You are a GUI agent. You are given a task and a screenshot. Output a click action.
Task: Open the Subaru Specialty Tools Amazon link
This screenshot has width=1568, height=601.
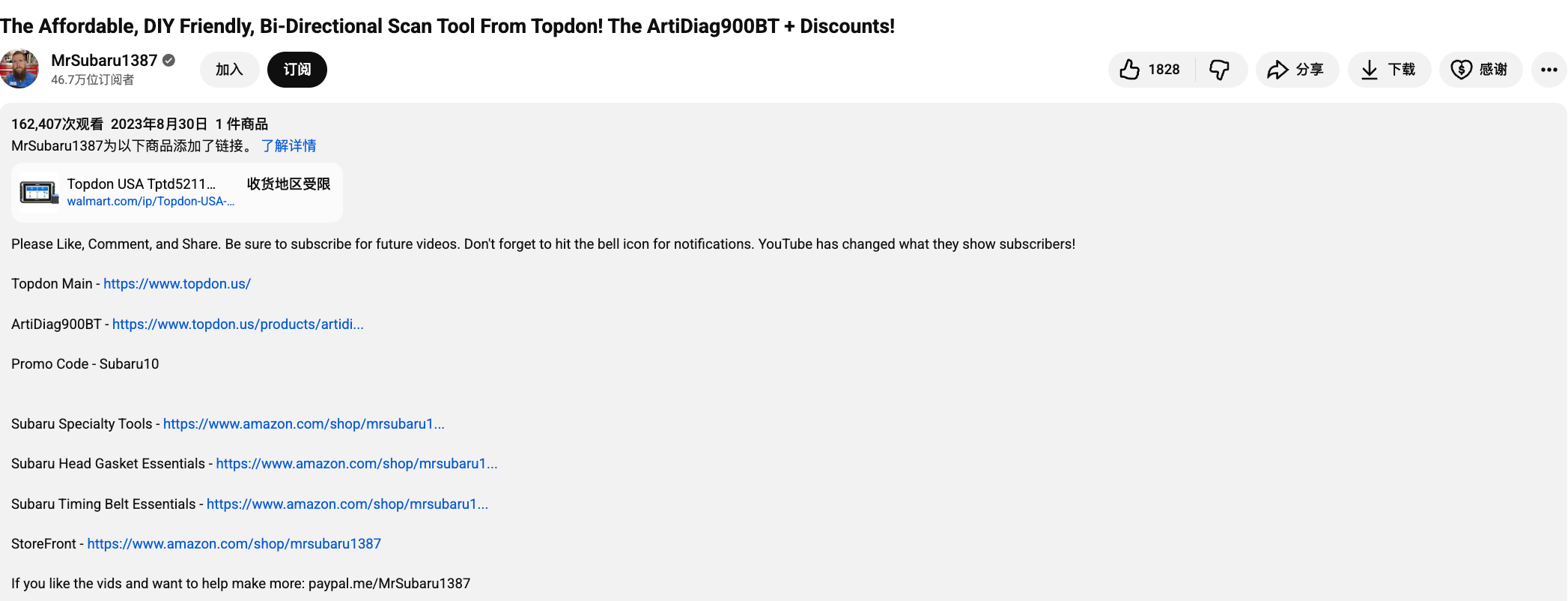pos(303,424)
